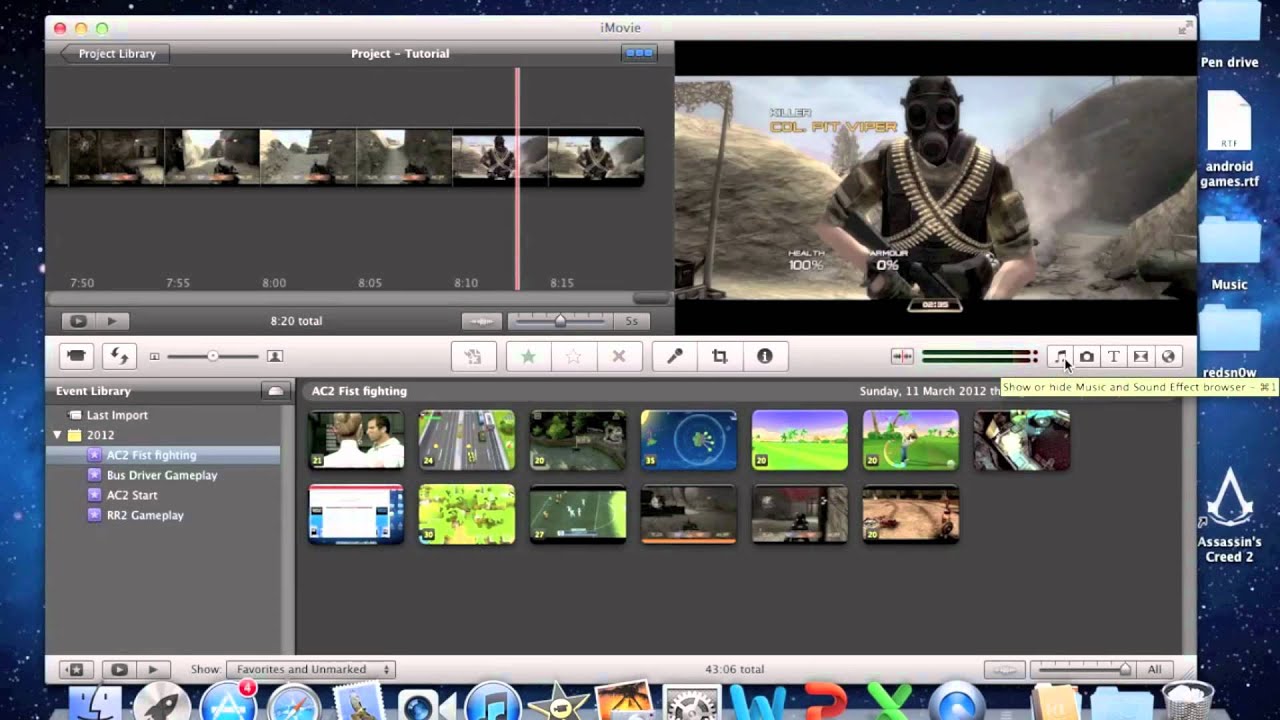Open the redsn0w desktop folder
The width and height of the screenshot is (1280, 720).
1229,340
